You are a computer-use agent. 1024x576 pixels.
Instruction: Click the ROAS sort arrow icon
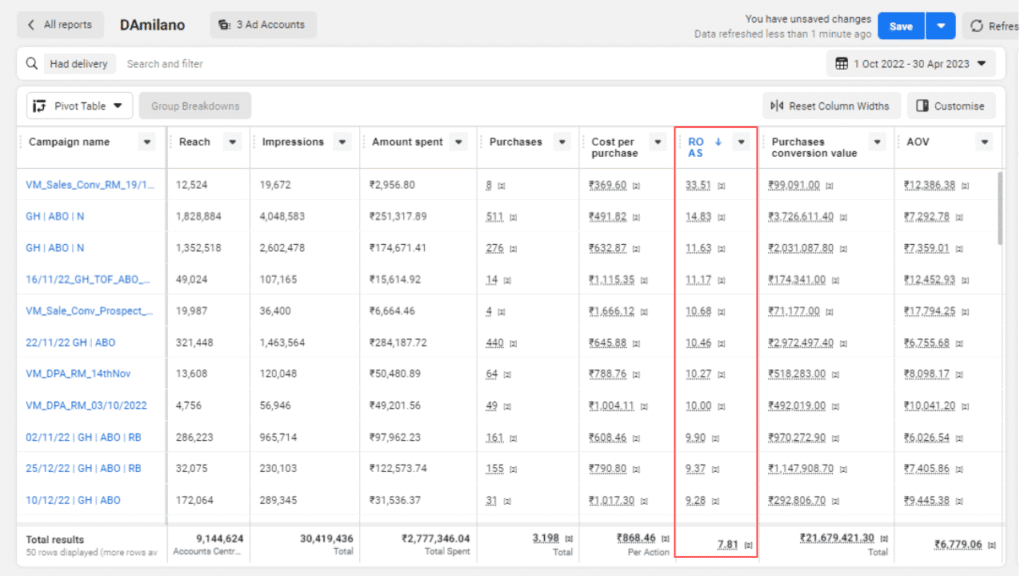click(717, 142)
